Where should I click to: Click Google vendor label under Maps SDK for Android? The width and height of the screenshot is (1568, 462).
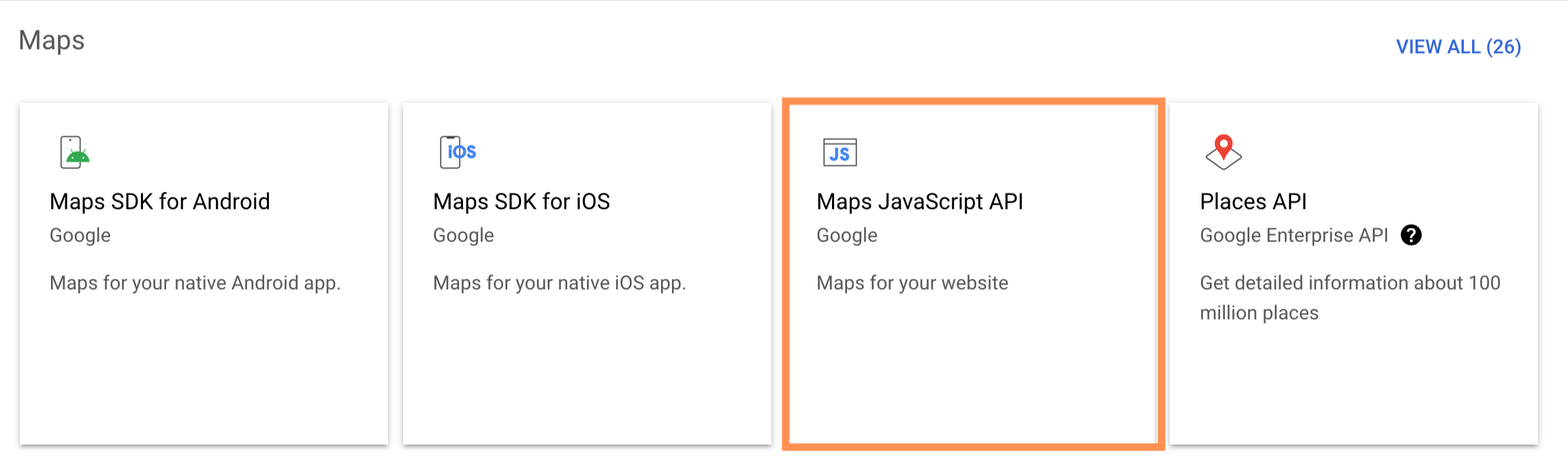coord(80,235)
